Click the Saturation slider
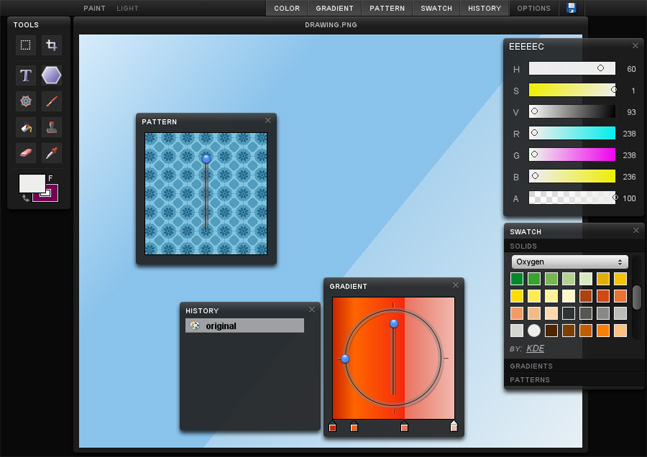The image size is (647, 457). coord(572,90)
